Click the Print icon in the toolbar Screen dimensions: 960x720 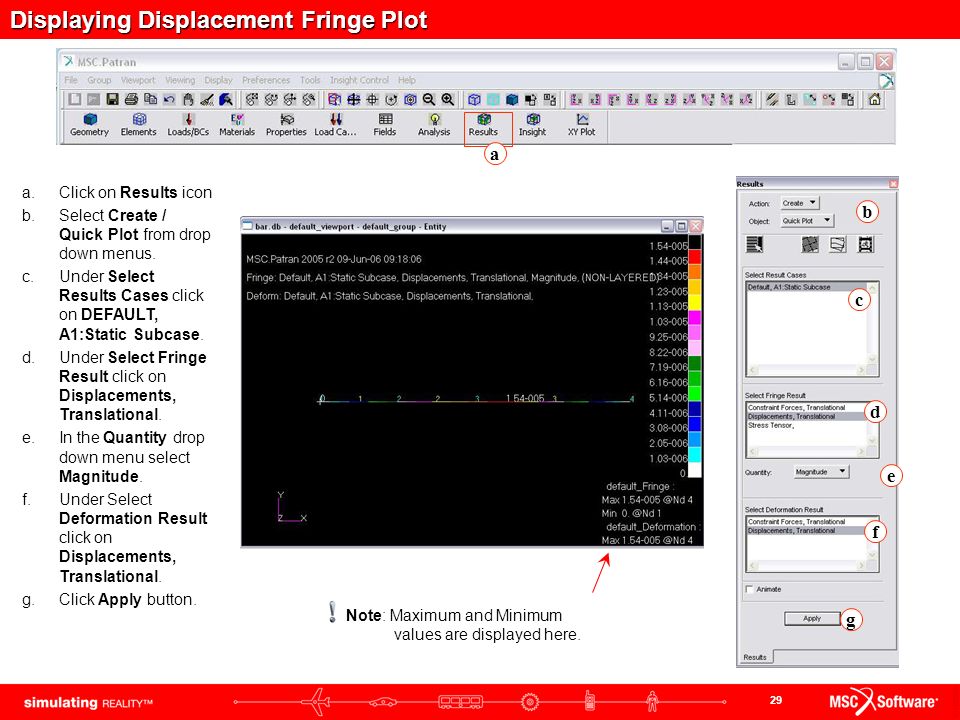(131, 99)
